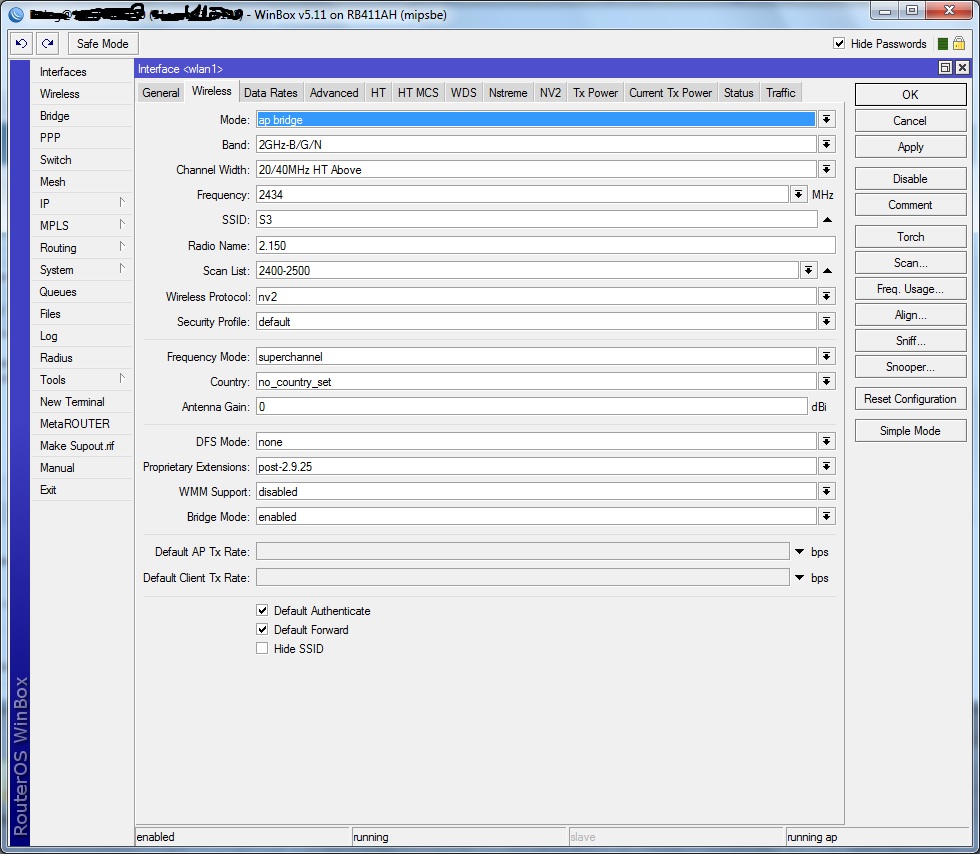The width and height of the screenshot is (980, 854).
Task: Open the Channel Width dropdown
Action: coord(827,169)
